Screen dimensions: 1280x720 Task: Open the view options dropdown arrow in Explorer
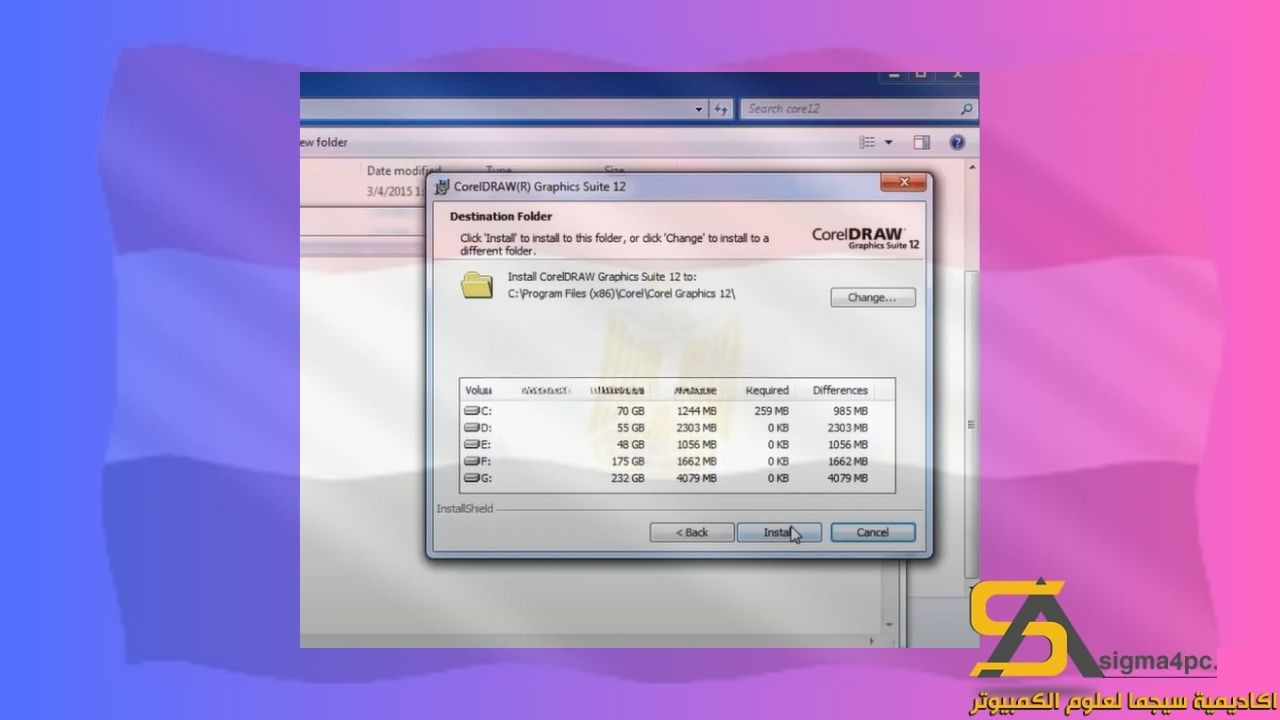tap(888, 143)
